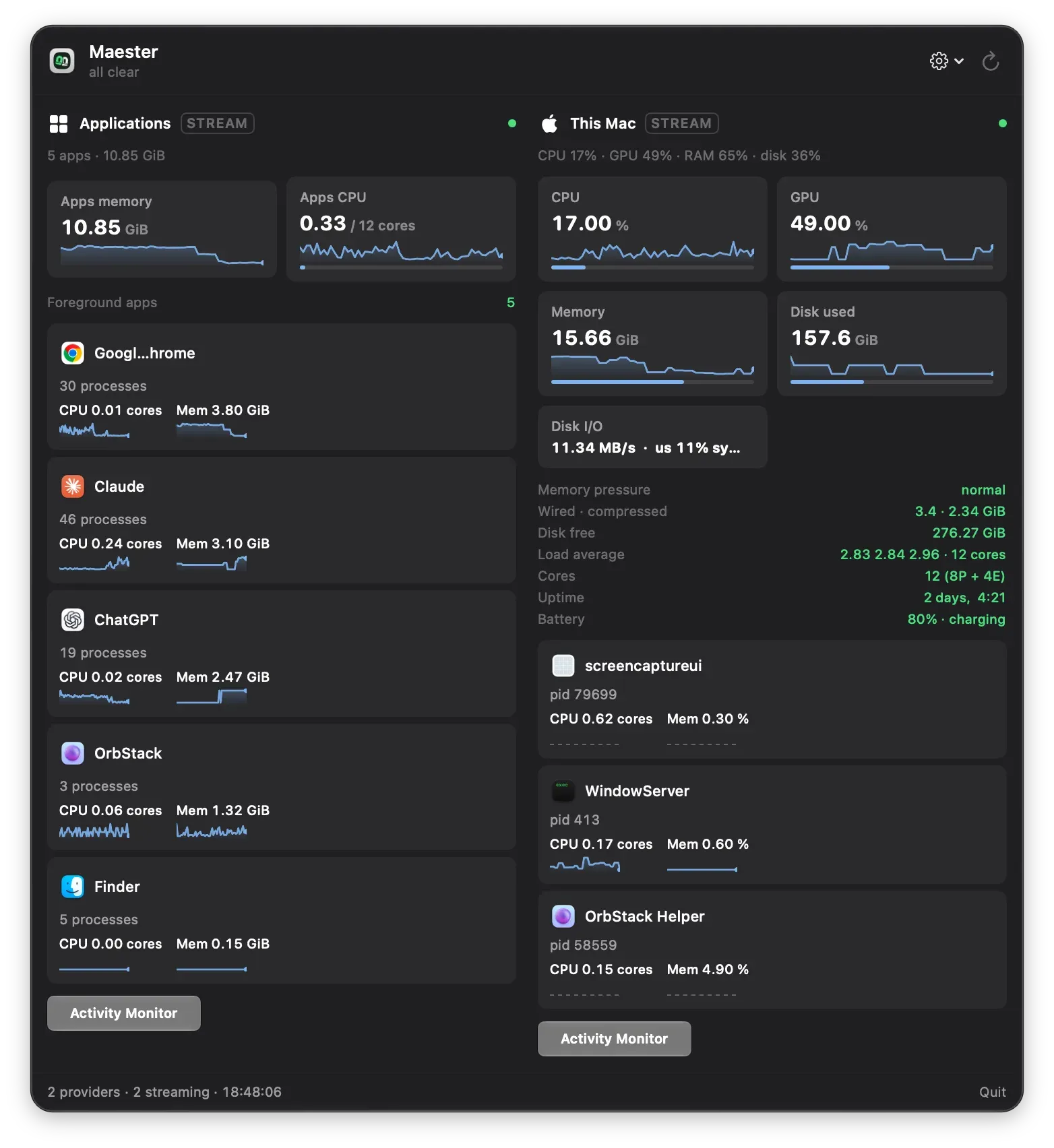Click the screencaptureui process name
1054x1148 pixels.
[644, 666]
